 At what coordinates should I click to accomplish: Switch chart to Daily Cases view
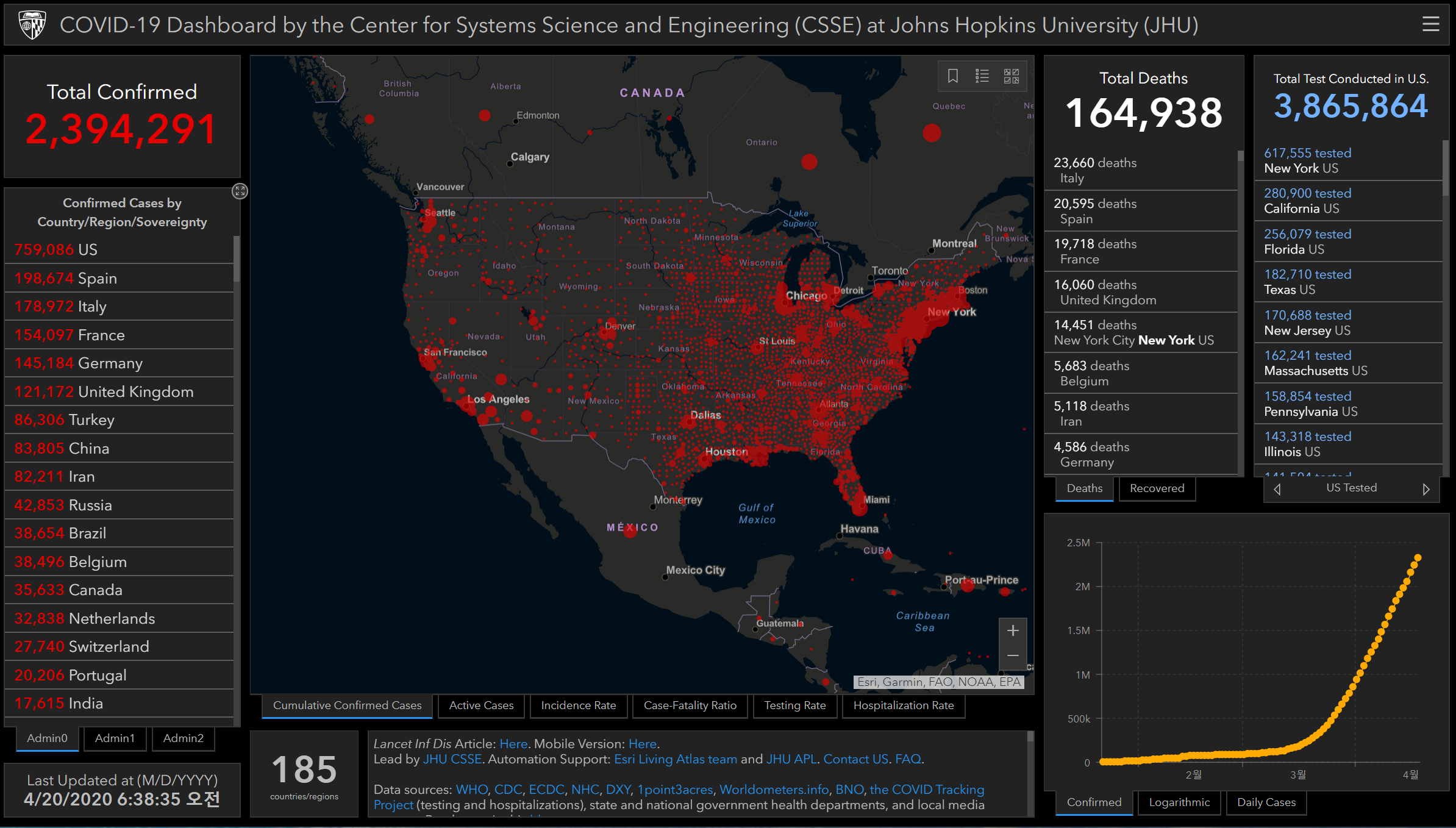[x=1266, y=802]
